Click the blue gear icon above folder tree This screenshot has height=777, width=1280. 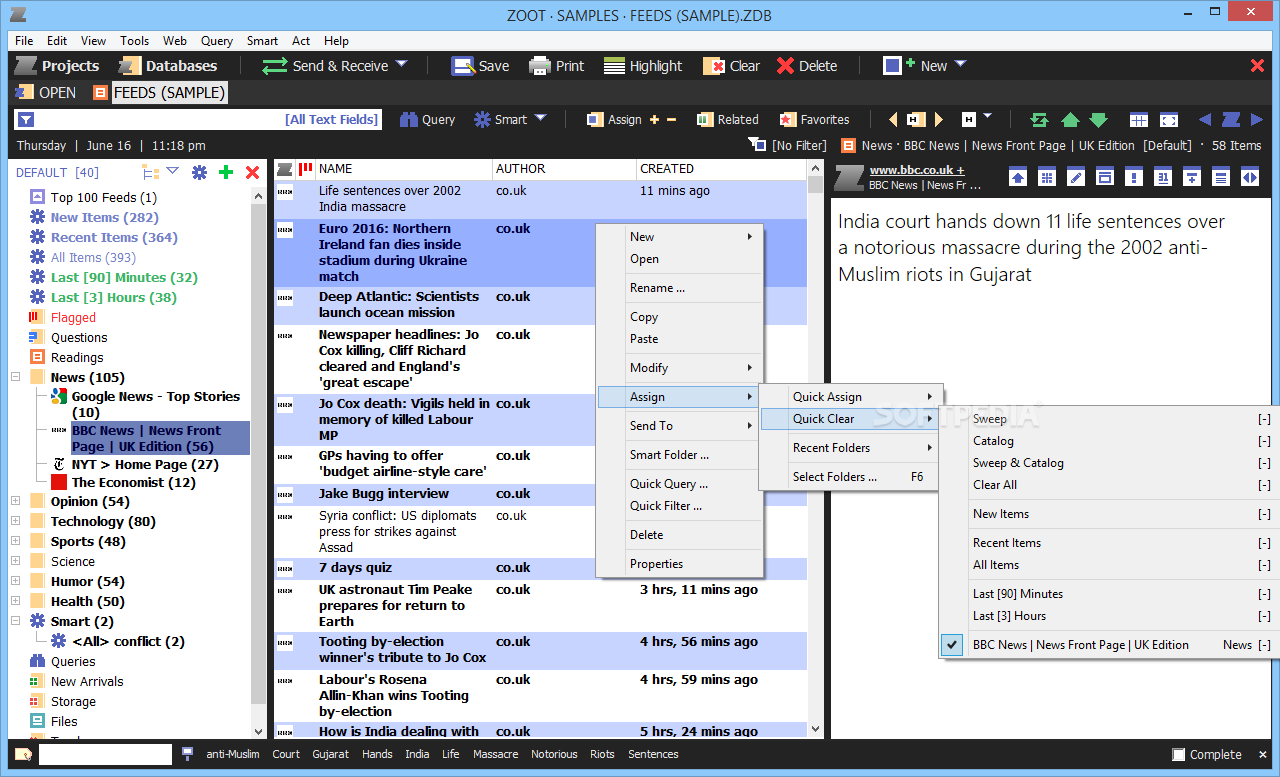coord(199,172)
